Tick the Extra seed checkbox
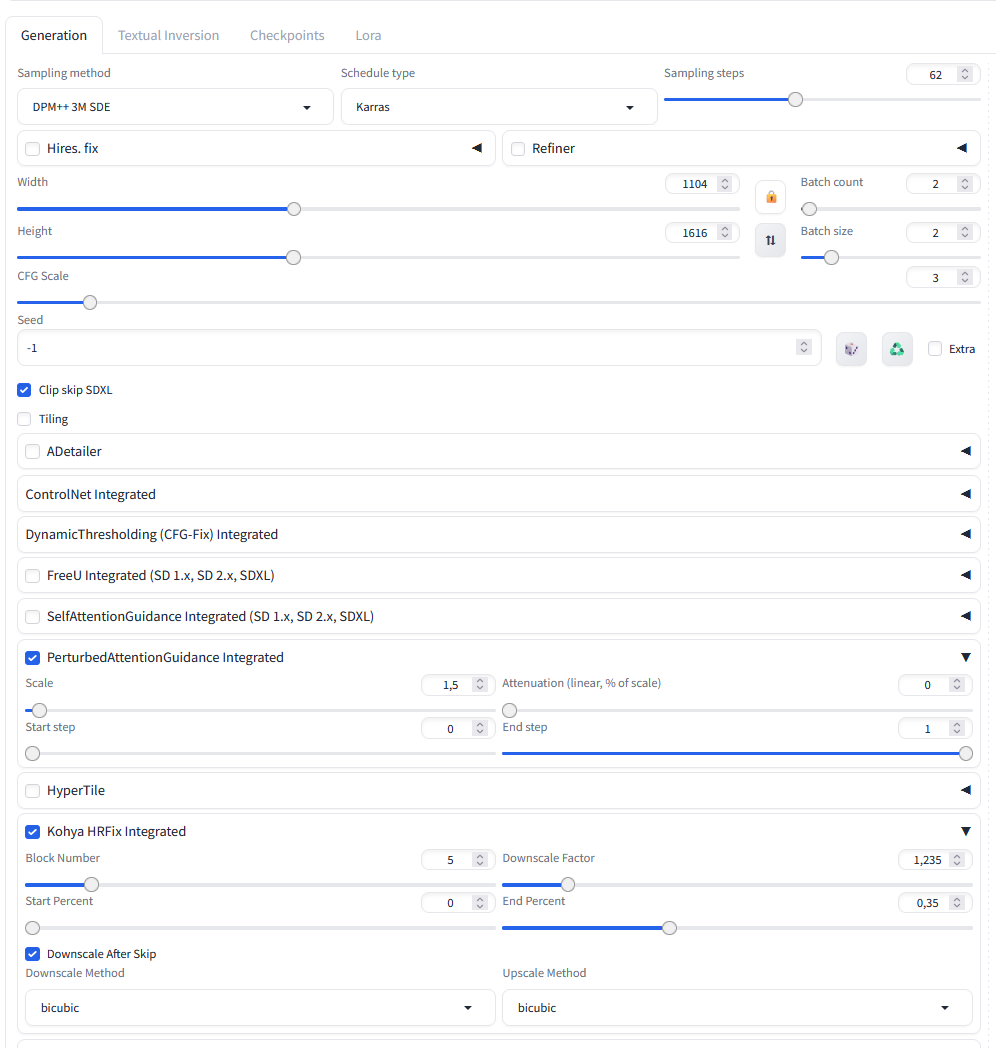Image resolution: width=996 pixels, height=1048 pixels. [x=935, y=349]
